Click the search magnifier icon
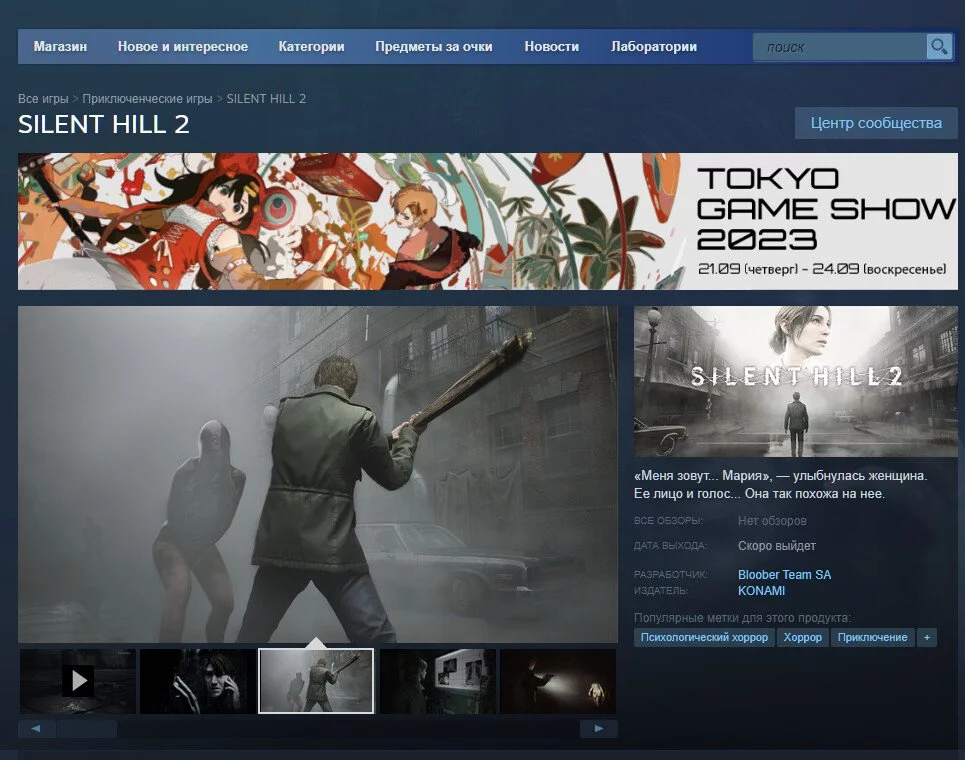Screen dimensions: 965x760 coord(939,47)
